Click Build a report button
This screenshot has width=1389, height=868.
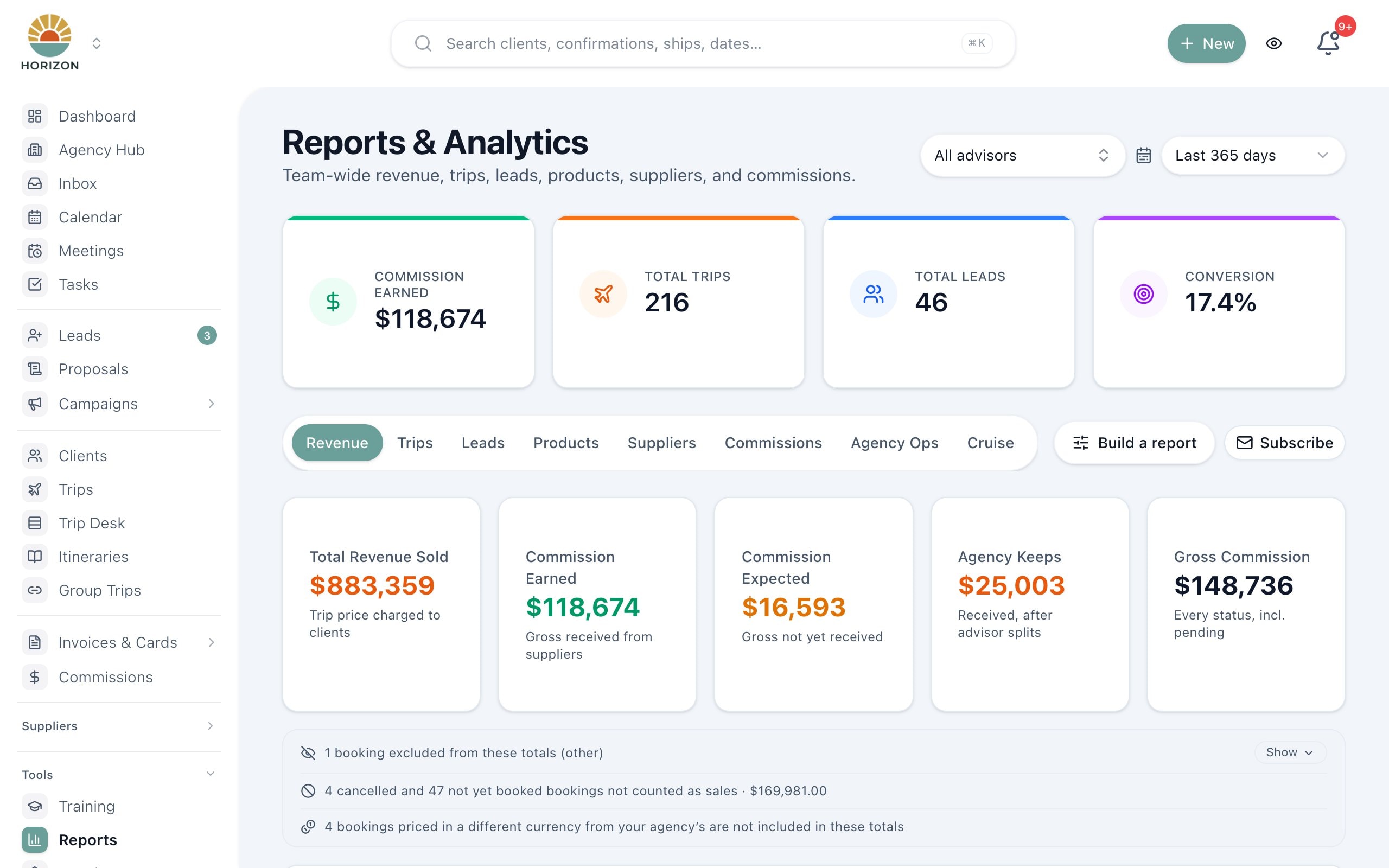coord(1134,443)
